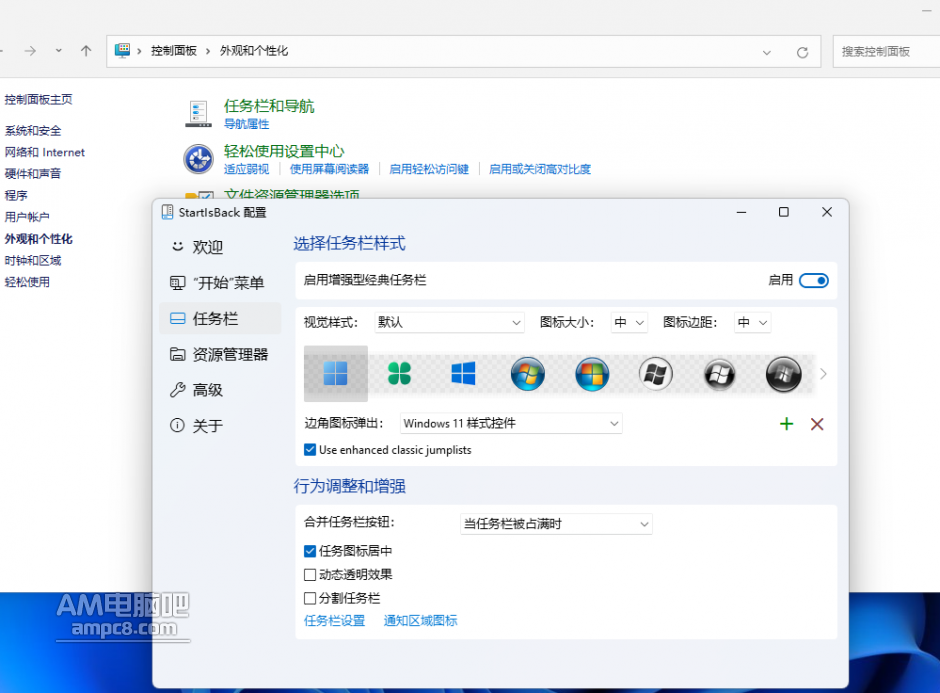940x693 pixels.
Task: Open the recent locations dropdown arrow
Action: pos(59,51)
